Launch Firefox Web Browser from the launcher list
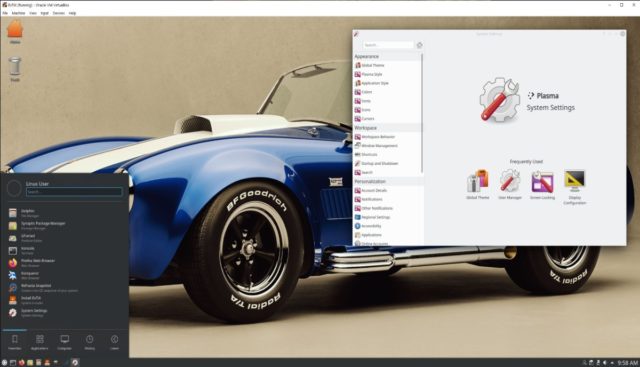Screen dimensions: 640x367 tap(65, 262)
